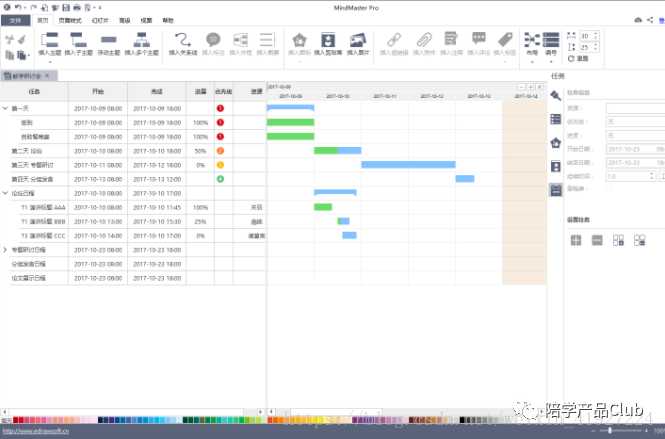This screenshot has height=439, width=665.
Task: Open the Mark pentagon panel in right sidebar
Action: point(556,143)
